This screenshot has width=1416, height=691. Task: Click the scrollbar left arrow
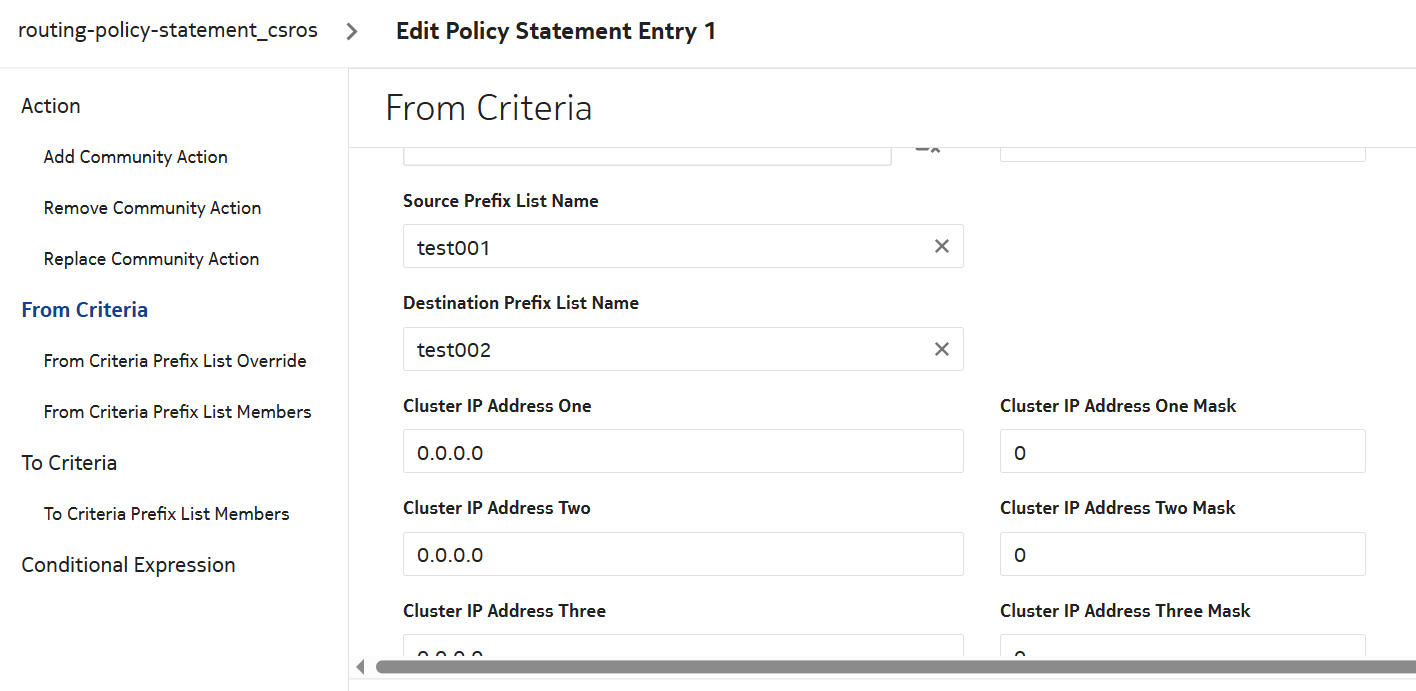pos(361,667)
